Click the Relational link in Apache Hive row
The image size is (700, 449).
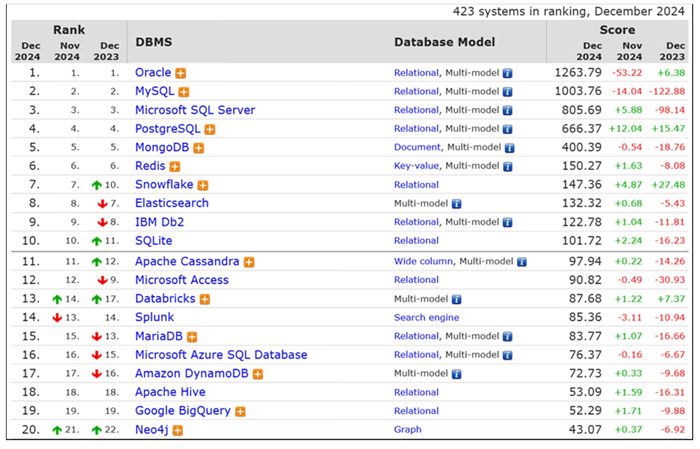point(416,392)
